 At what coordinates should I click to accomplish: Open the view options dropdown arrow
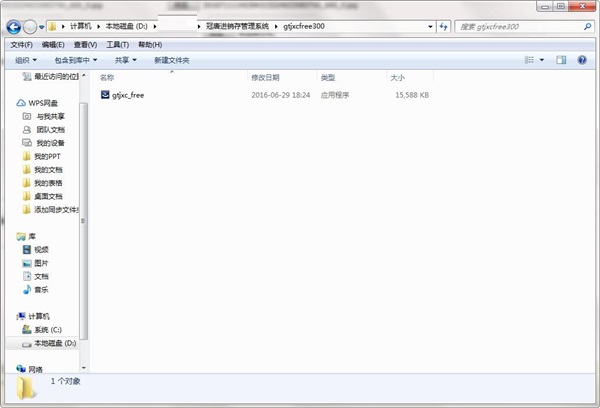tap(542, 60)
